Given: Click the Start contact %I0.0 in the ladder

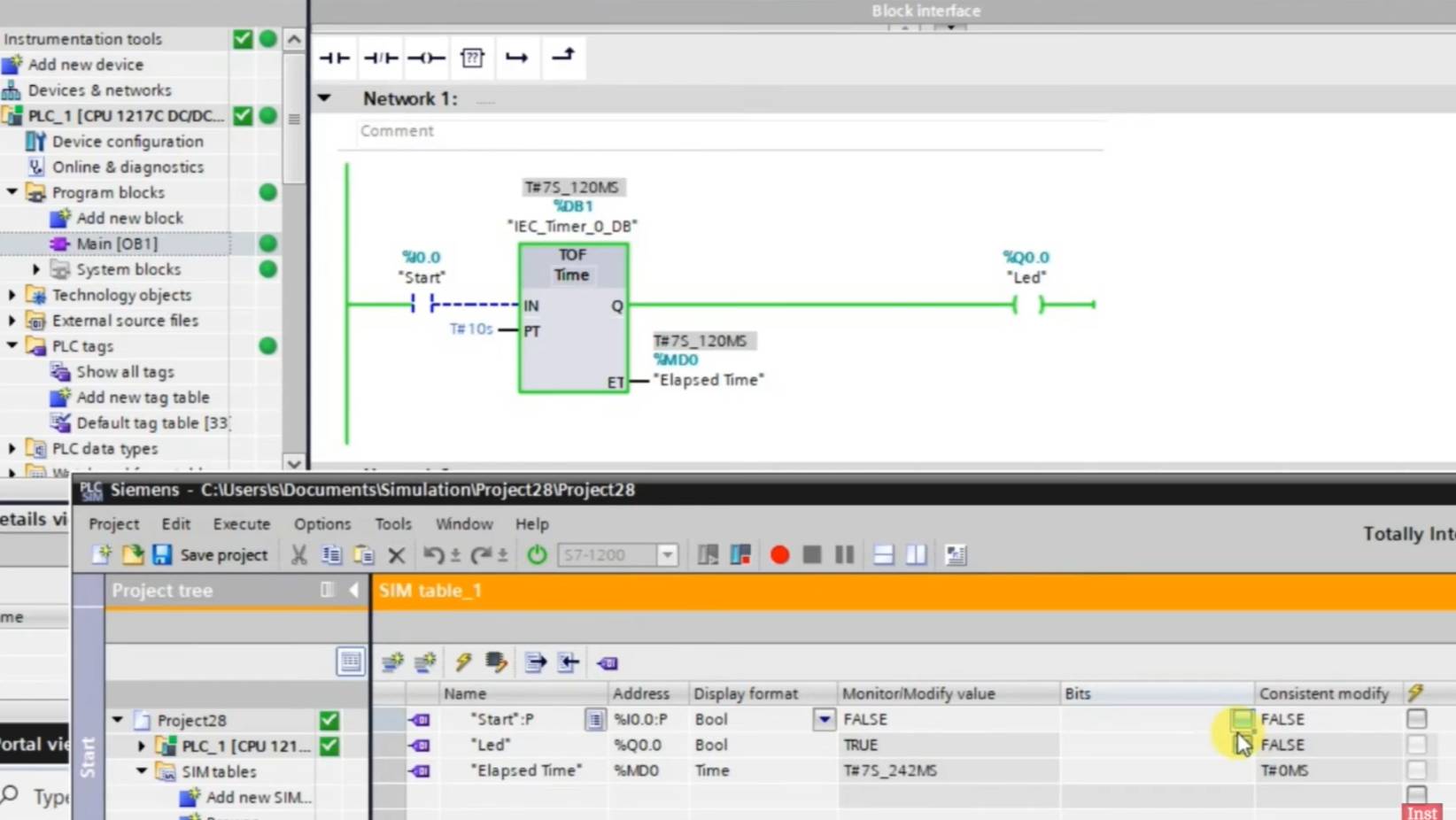Looking at the screenshot, I should click(422, 305).
